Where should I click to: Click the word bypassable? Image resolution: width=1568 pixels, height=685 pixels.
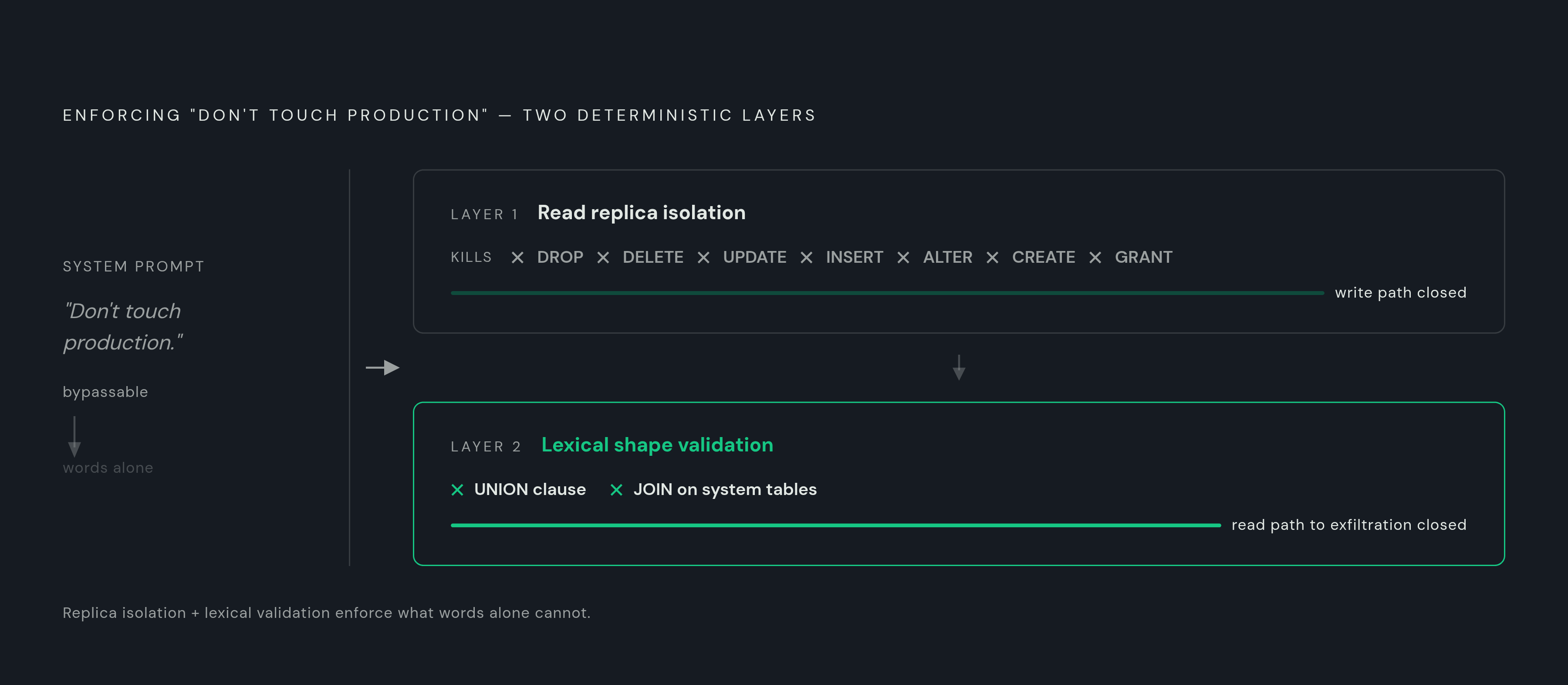click(x=105, y=392)
